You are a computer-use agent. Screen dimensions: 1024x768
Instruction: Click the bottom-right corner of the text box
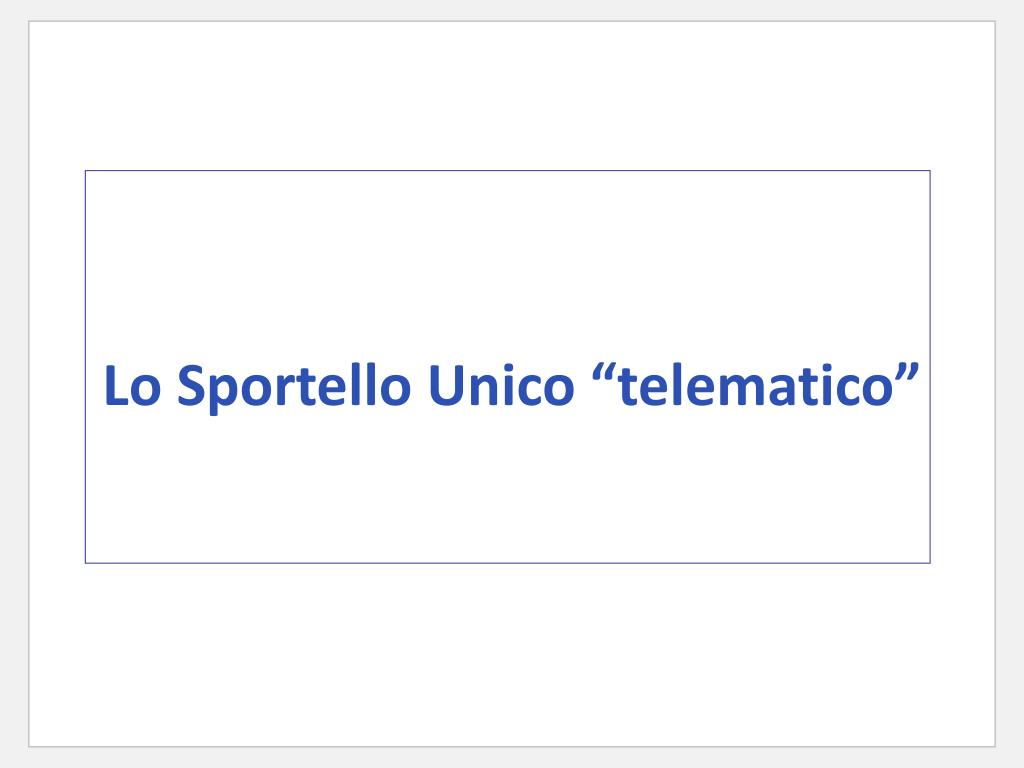pos(930,562)
